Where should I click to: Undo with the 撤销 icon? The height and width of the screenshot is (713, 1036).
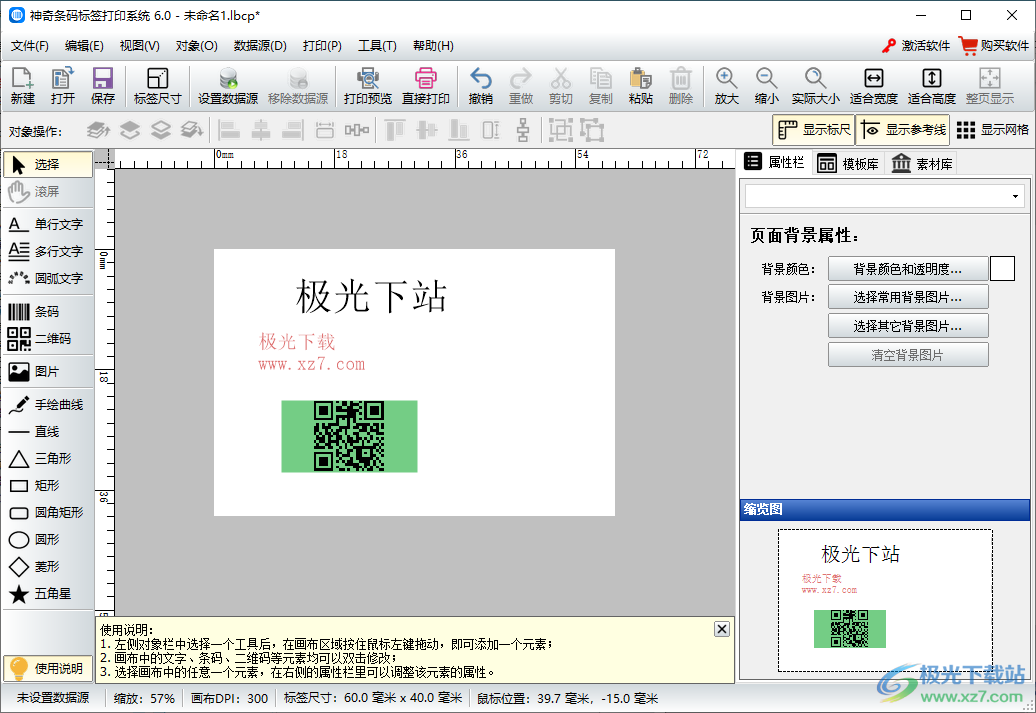480,86
